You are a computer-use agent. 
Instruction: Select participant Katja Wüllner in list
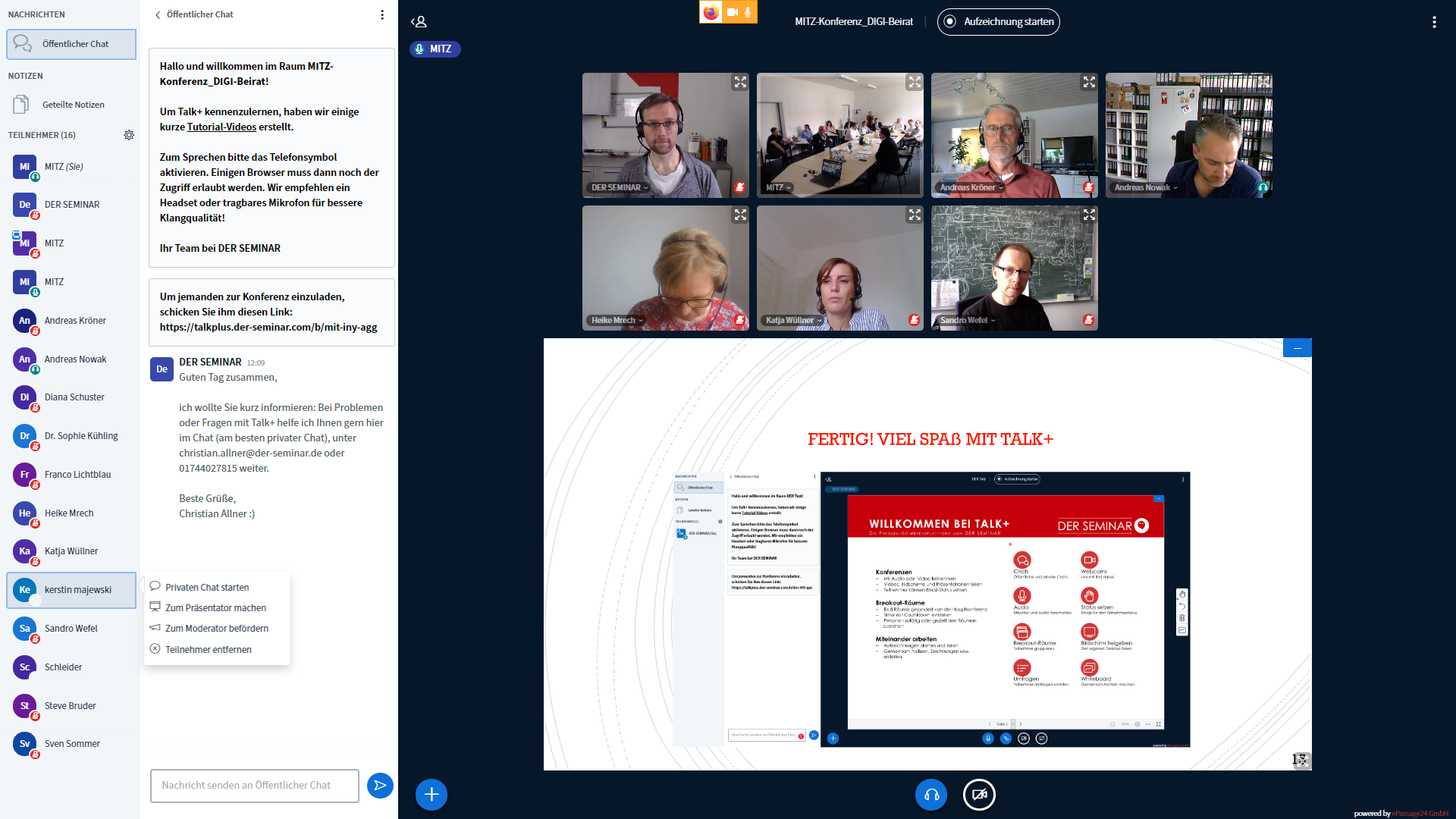[71, 551]
